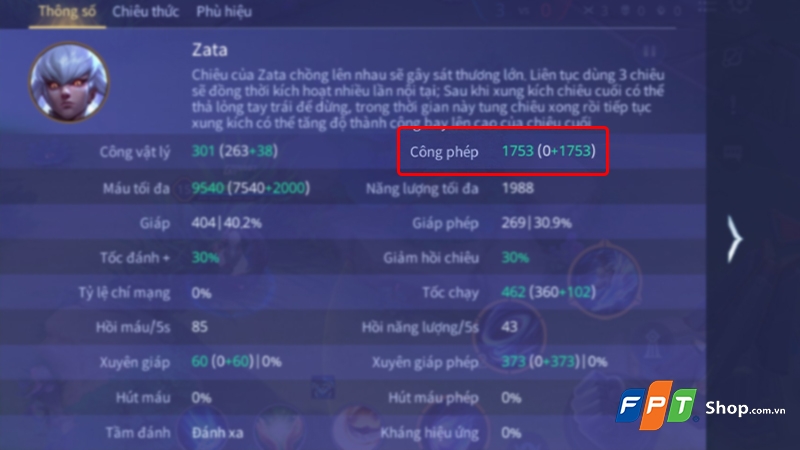Screen dimensions: 800x450
Task: Switch to the Phù hiệu tab
Action: 224,12
